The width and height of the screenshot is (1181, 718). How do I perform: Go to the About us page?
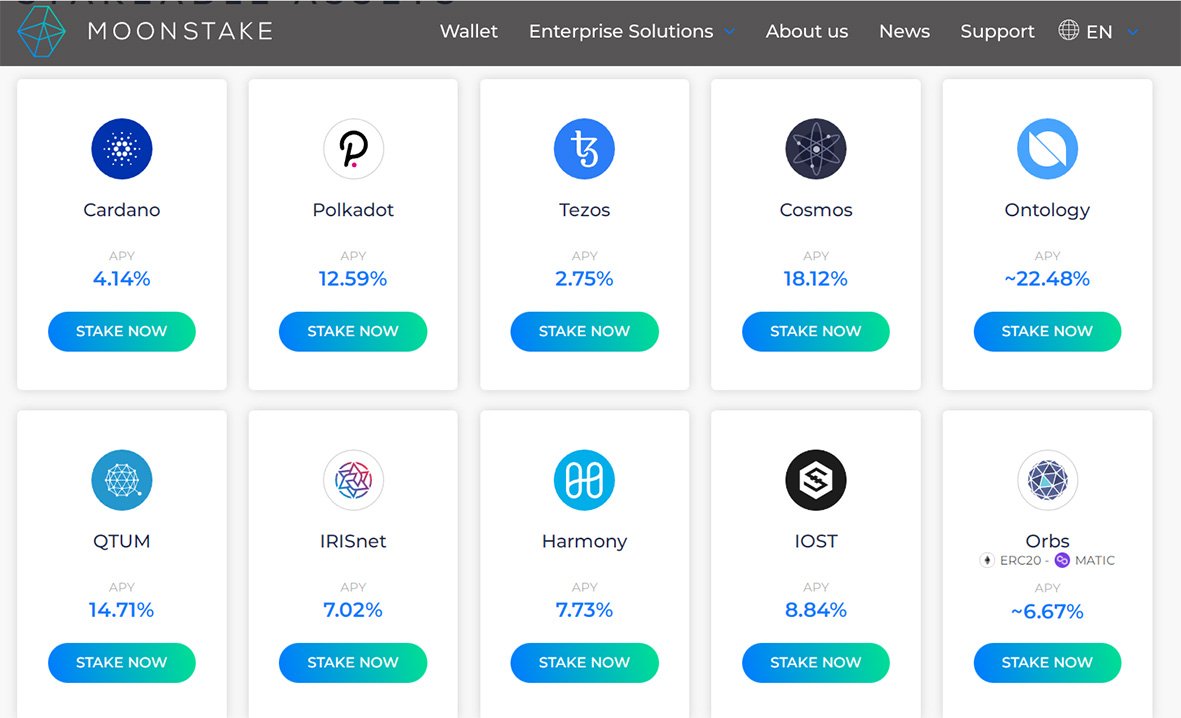point(807,32)
